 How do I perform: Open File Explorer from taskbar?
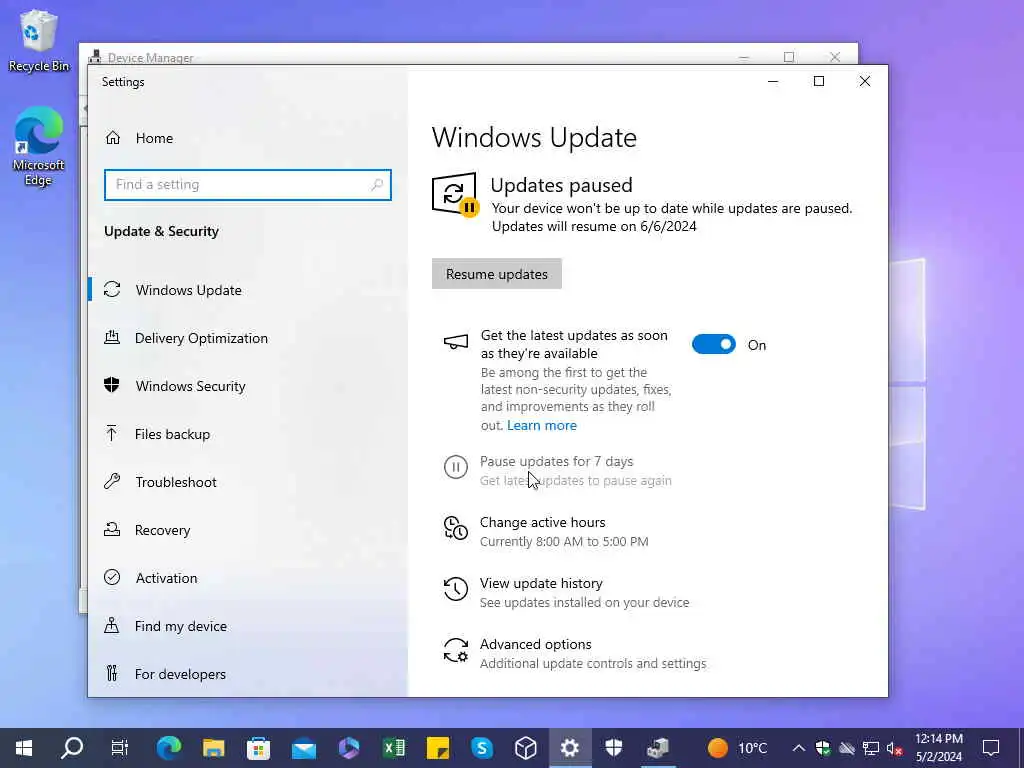pos(214,748)
